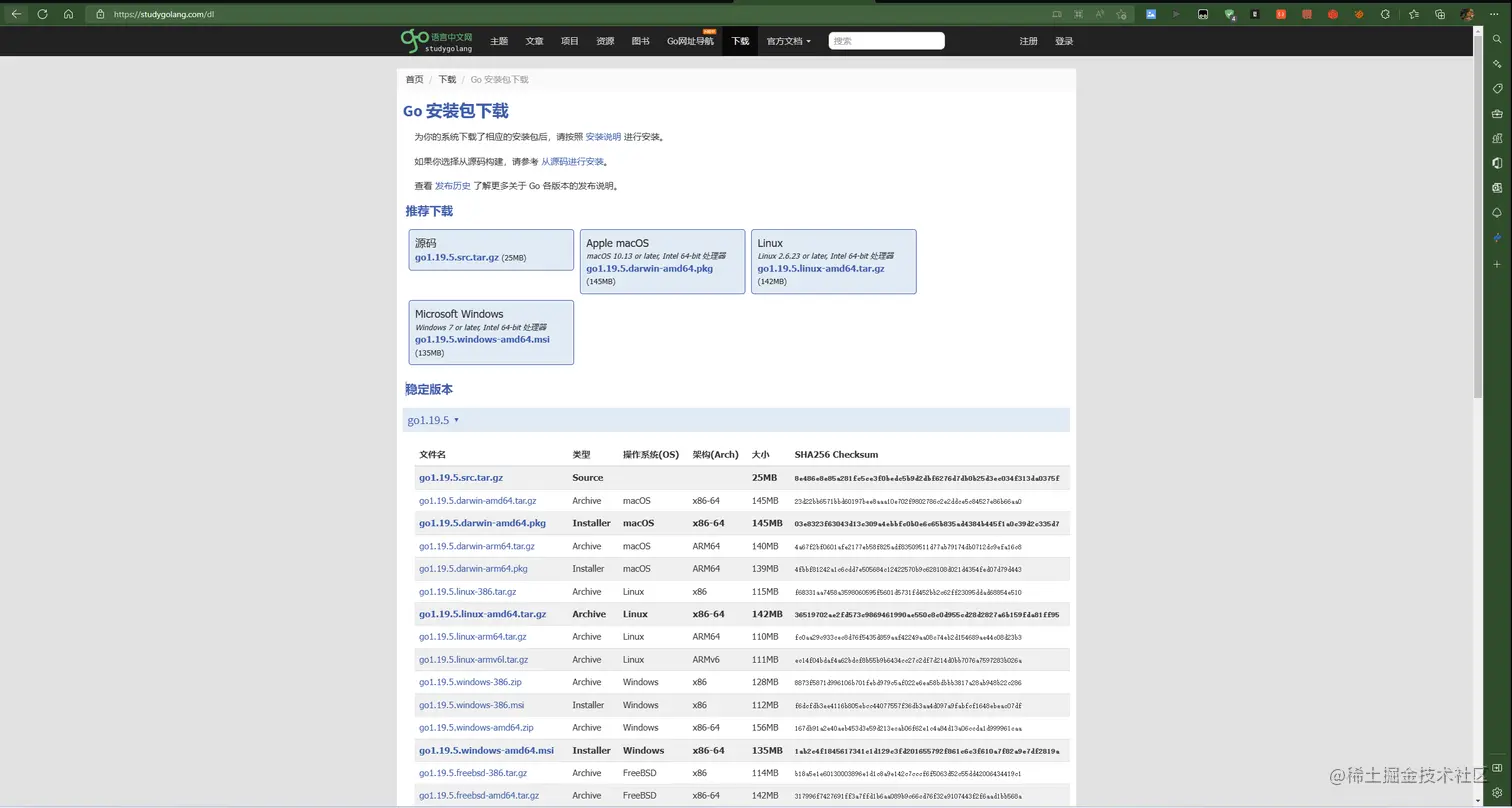The height and width of the screenshot is (808, 1512).
Task: Open the 发布历史 link
Action: 453,186
